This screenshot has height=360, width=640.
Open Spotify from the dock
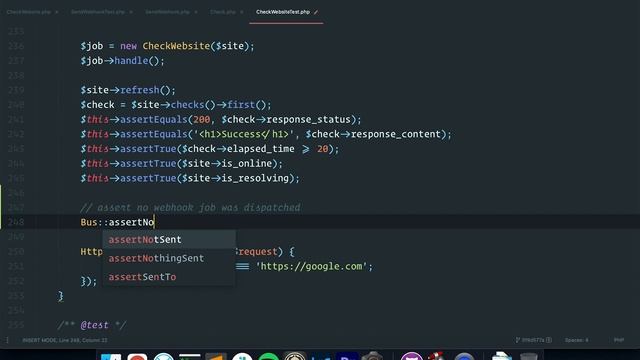point(268,356)
